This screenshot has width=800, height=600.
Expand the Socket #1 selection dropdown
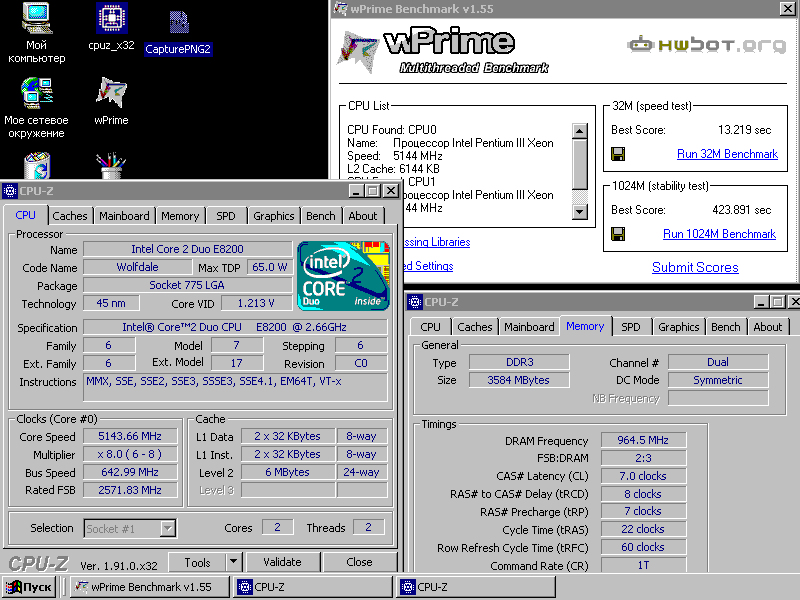167,529
